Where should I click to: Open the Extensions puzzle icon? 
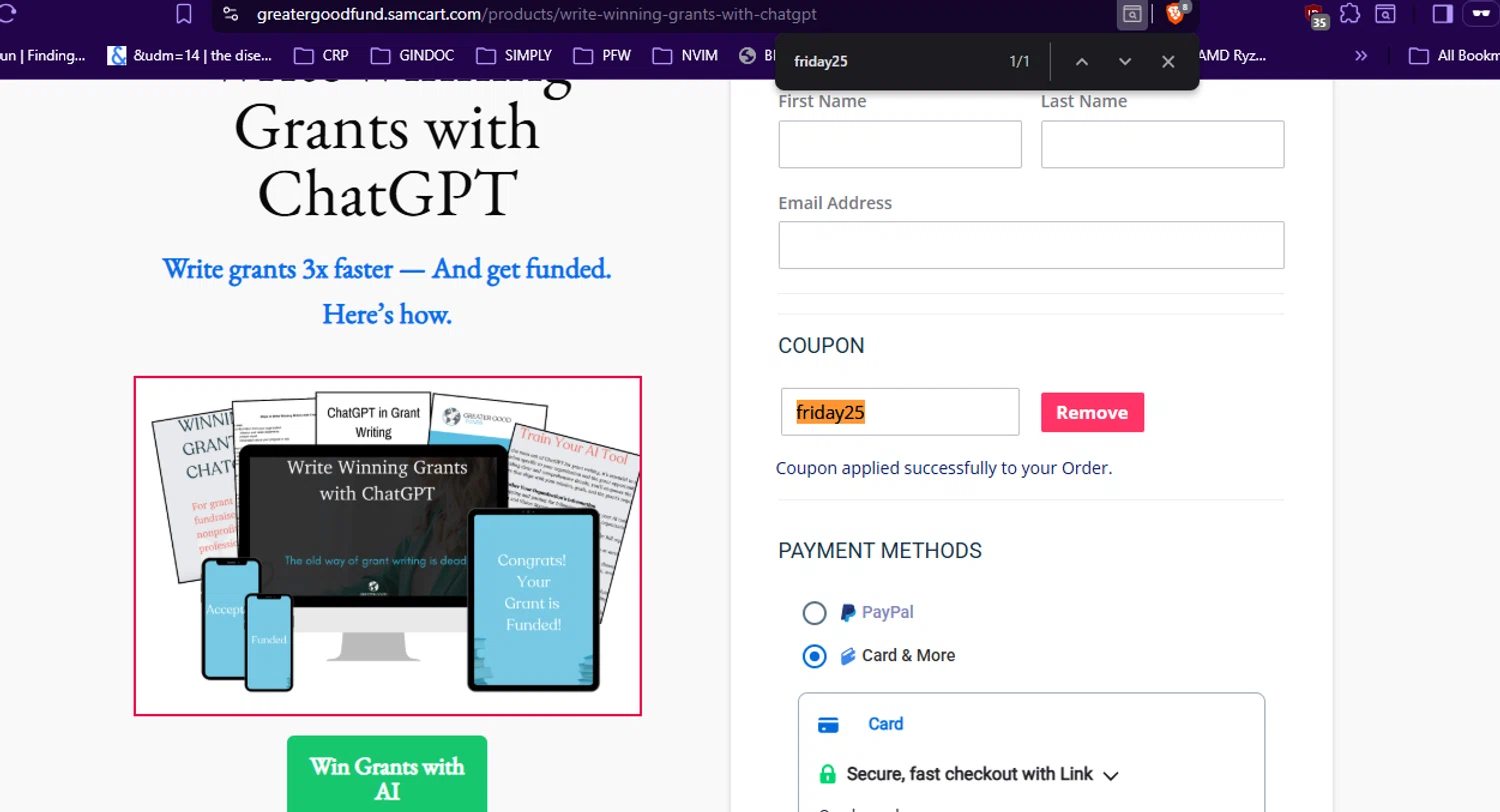pyautogui.click(x=1350, y=14)
